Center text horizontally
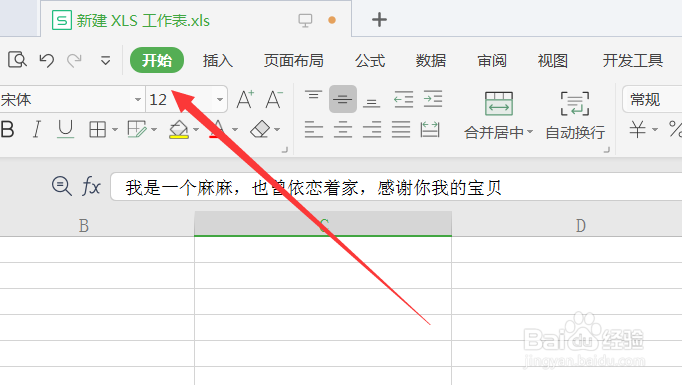Image resolution: width=682 pixels, height=385 pixels. (343, 130)
